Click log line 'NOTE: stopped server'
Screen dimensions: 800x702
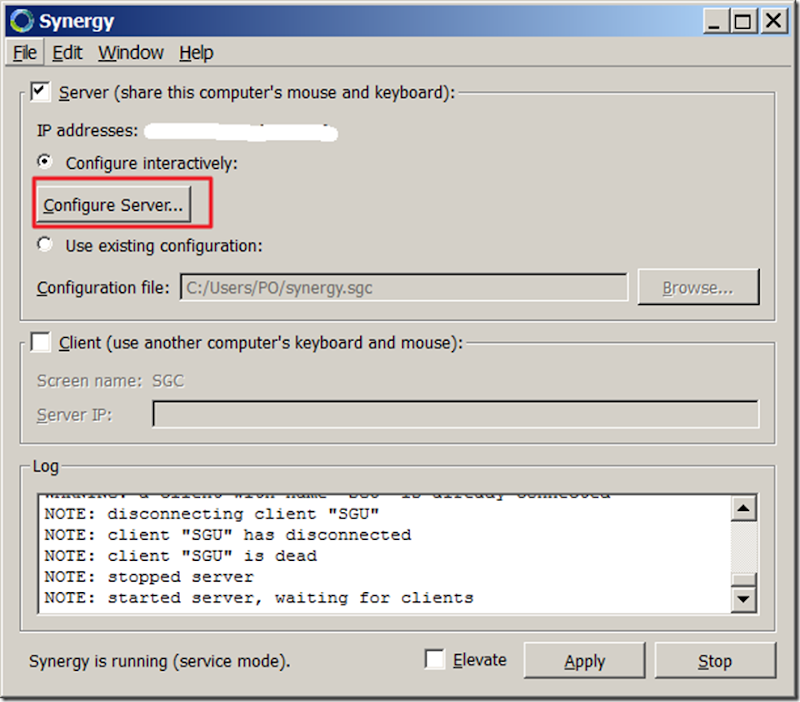tap(149, 576)
